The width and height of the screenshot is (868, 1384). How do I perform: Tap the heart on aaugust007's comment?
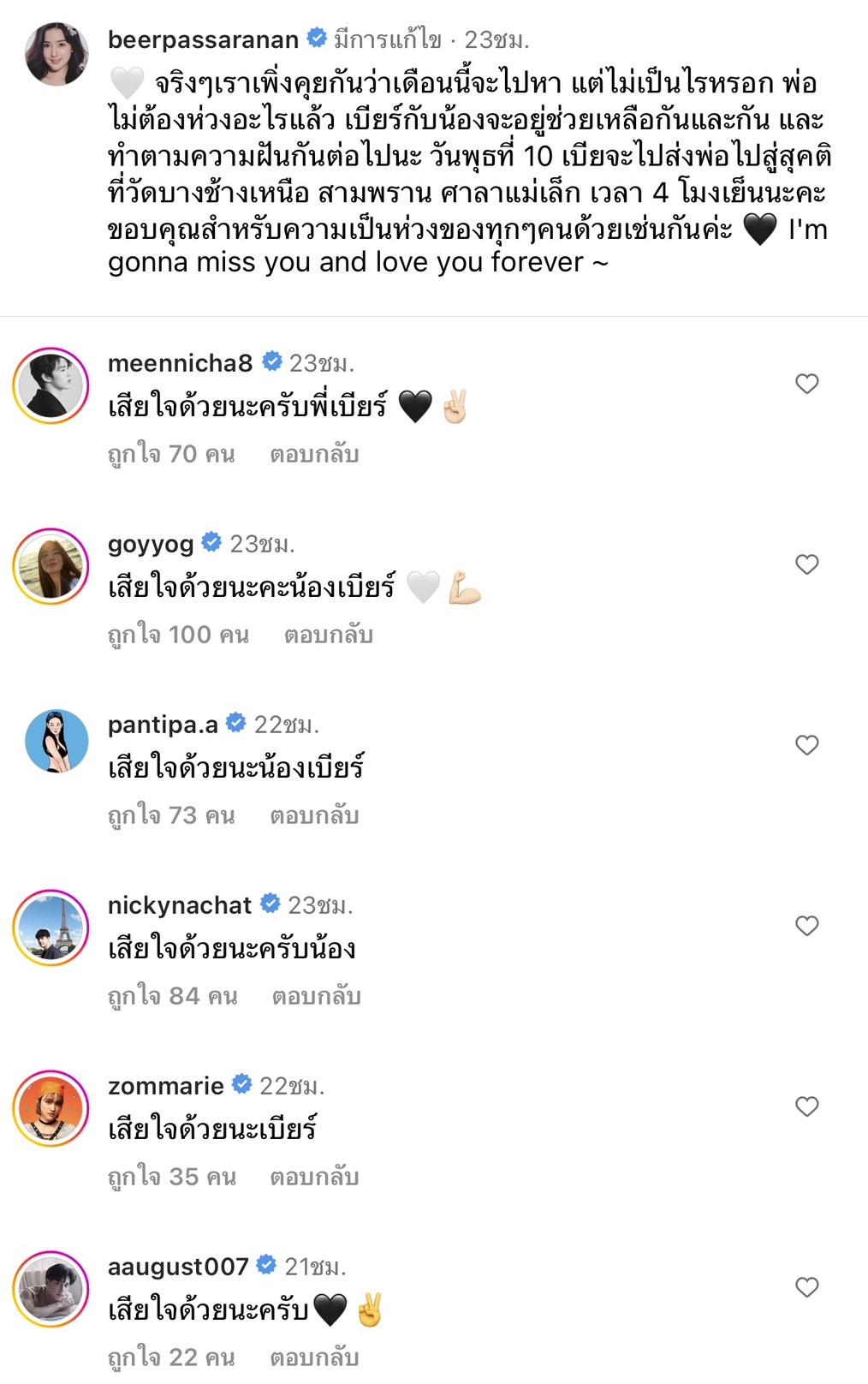point(806,1287)
